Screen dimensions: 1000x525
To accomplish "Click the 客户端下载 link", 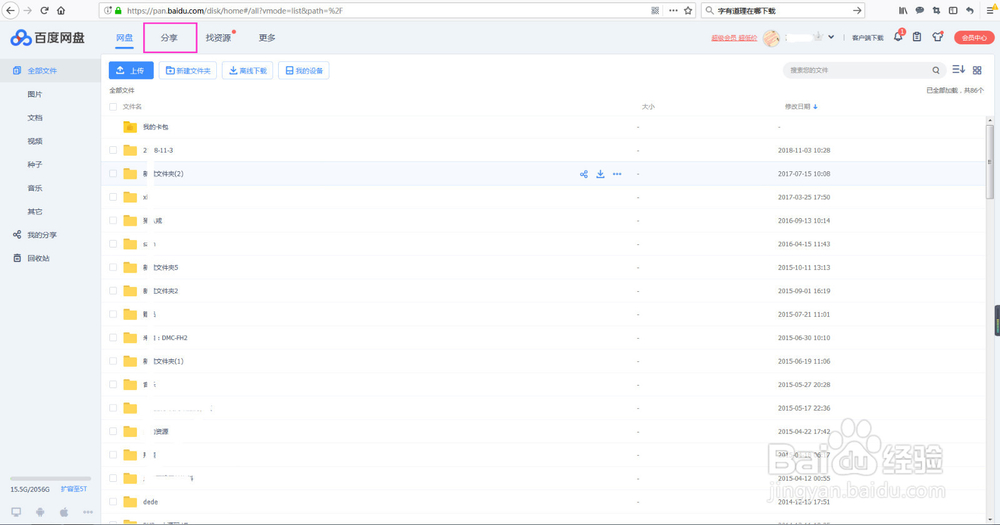I will pos(867,38).
